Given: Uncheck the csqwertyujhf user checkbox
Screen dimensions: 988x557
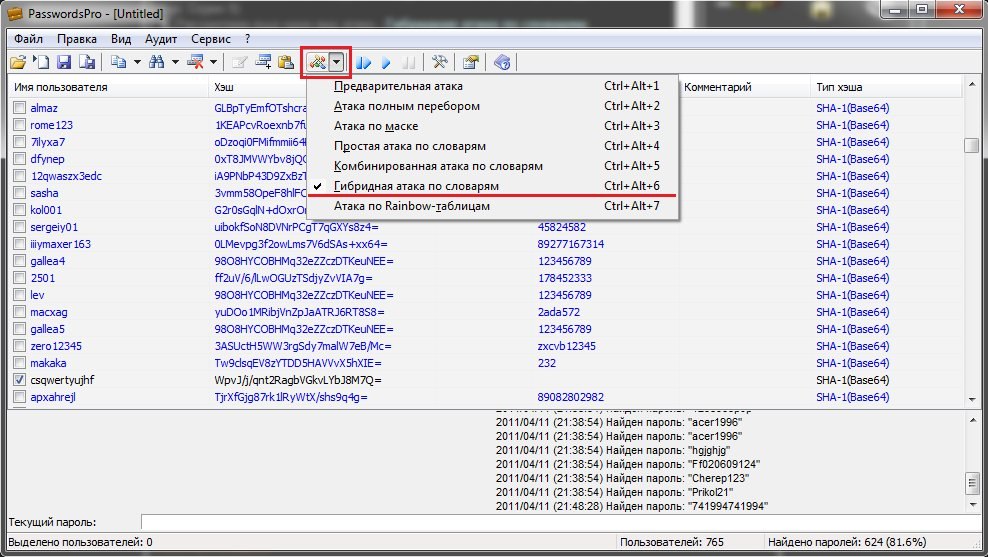Looking at the screenshot, I should (19, 380).
